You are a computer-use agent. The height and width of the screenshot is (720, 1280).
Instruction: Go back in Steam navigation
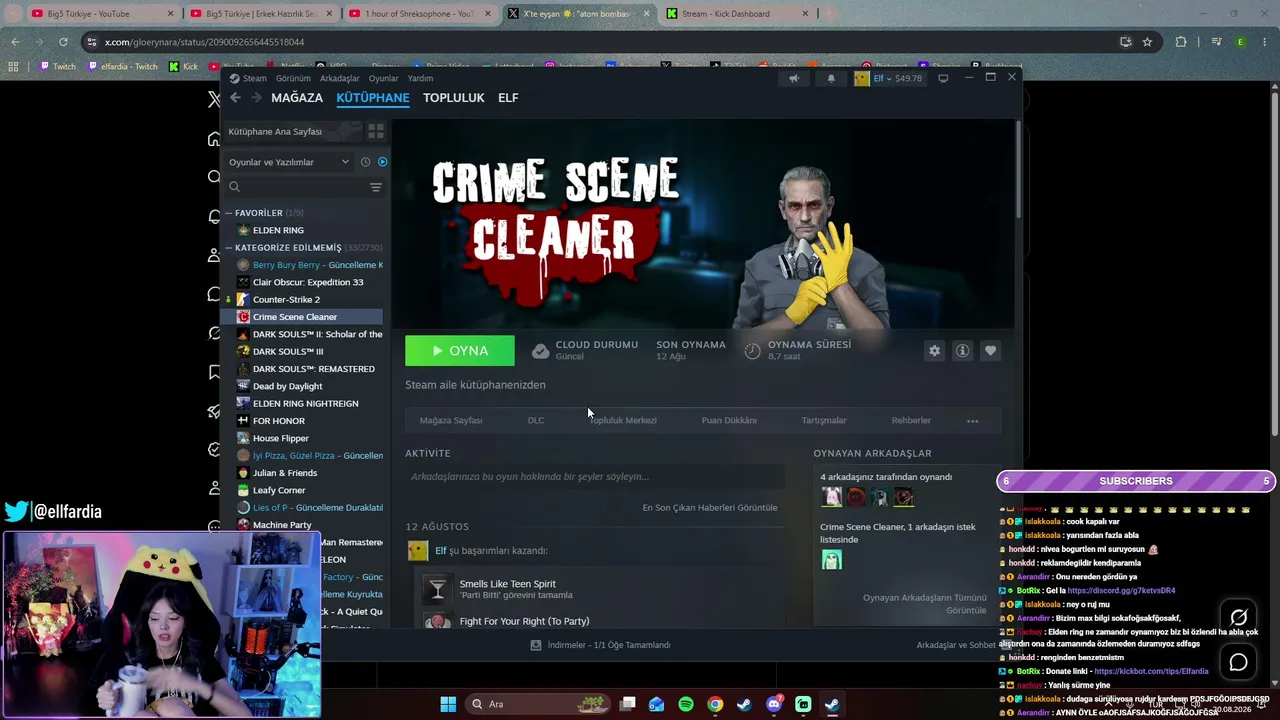click(x=235, y=97)
